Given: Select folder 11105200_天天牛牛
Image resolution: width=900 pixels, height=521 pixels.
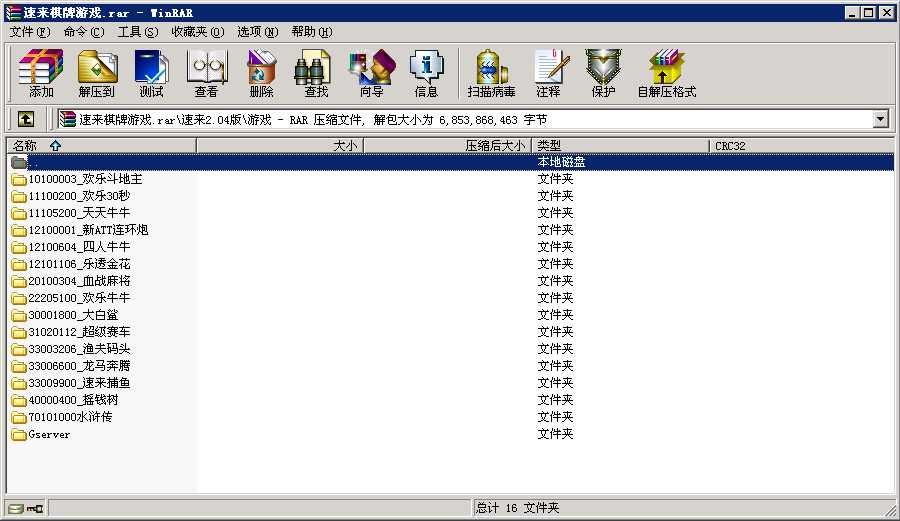Looking at the screenshot, I should pos(79,213).
